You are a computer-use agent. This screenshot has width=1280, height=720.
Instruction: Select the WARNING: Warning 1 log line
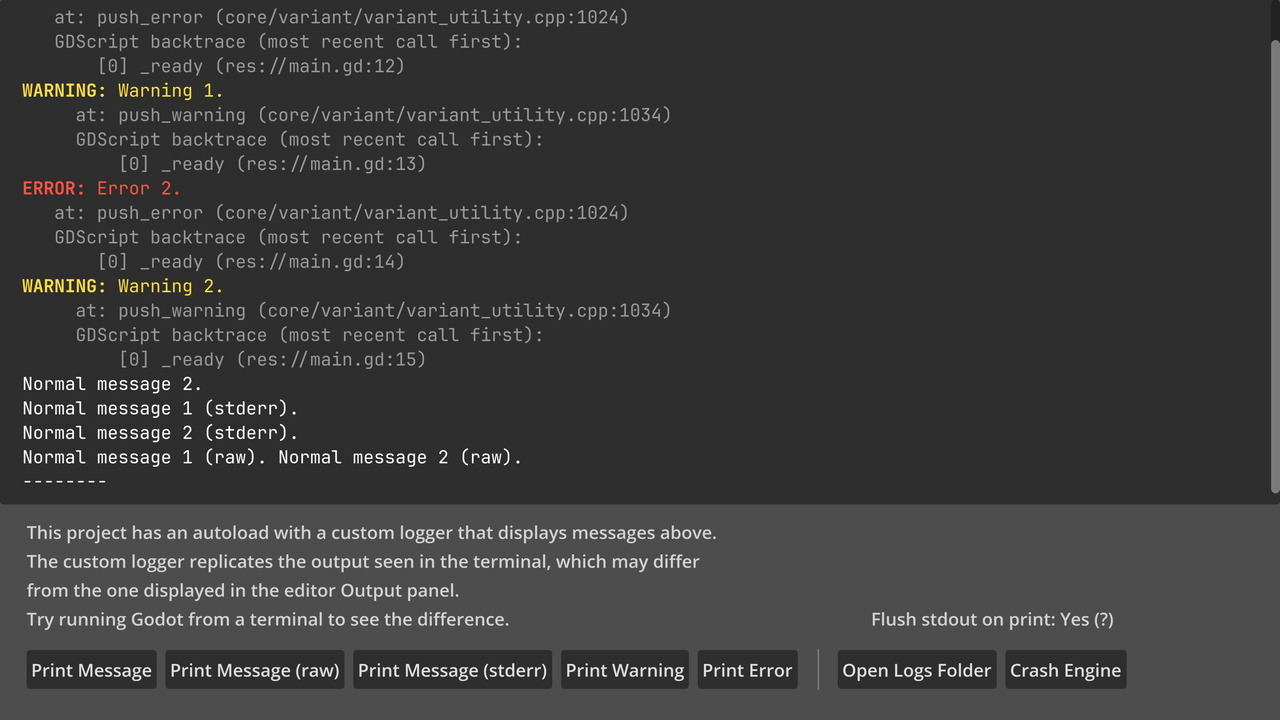[121, 90]
